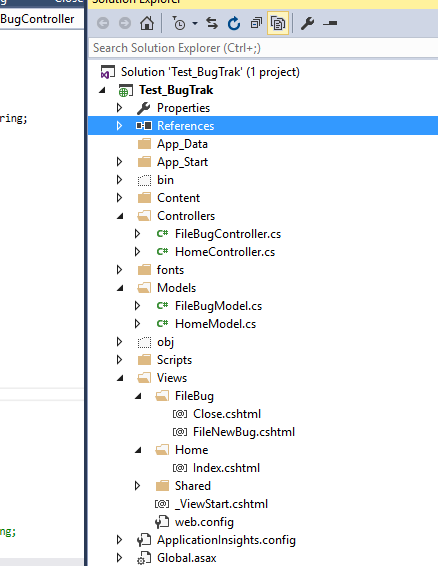Click C# icon of HomeModel.cs
The image size is (438, 566).
pos(162,323)
